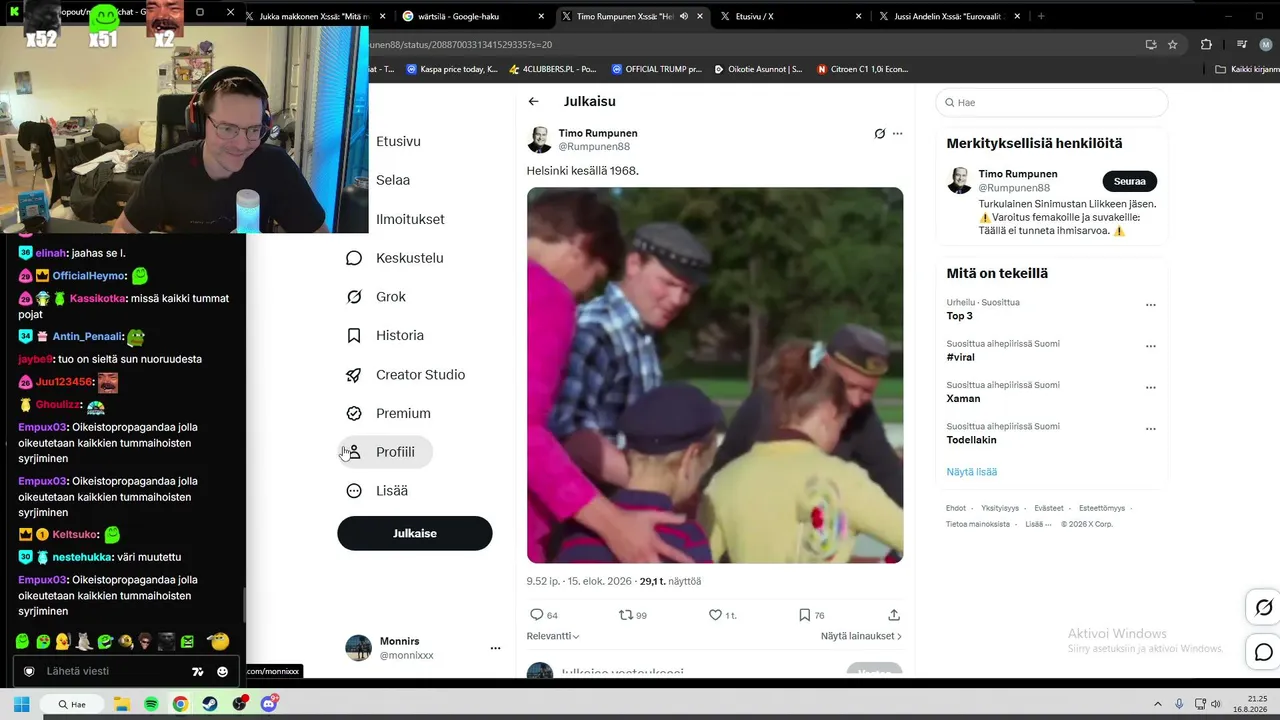Click Näytä lisää under trends
This screenshot has width=1280, height=720.
(x=972, y=472)
